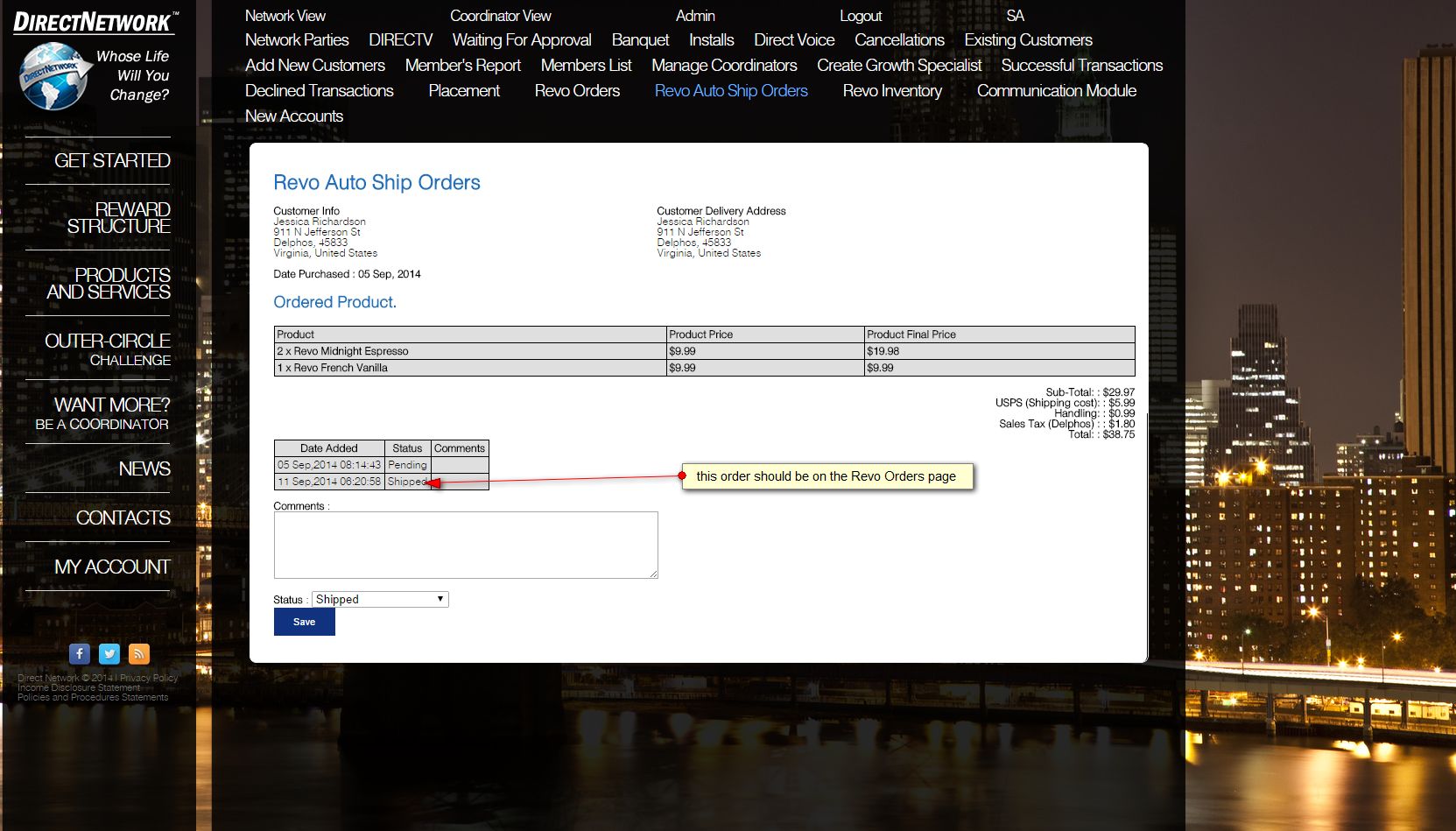Go to Declined Transactions
This screenshot has height=831, width=1456.
click(x=319, y=91)
